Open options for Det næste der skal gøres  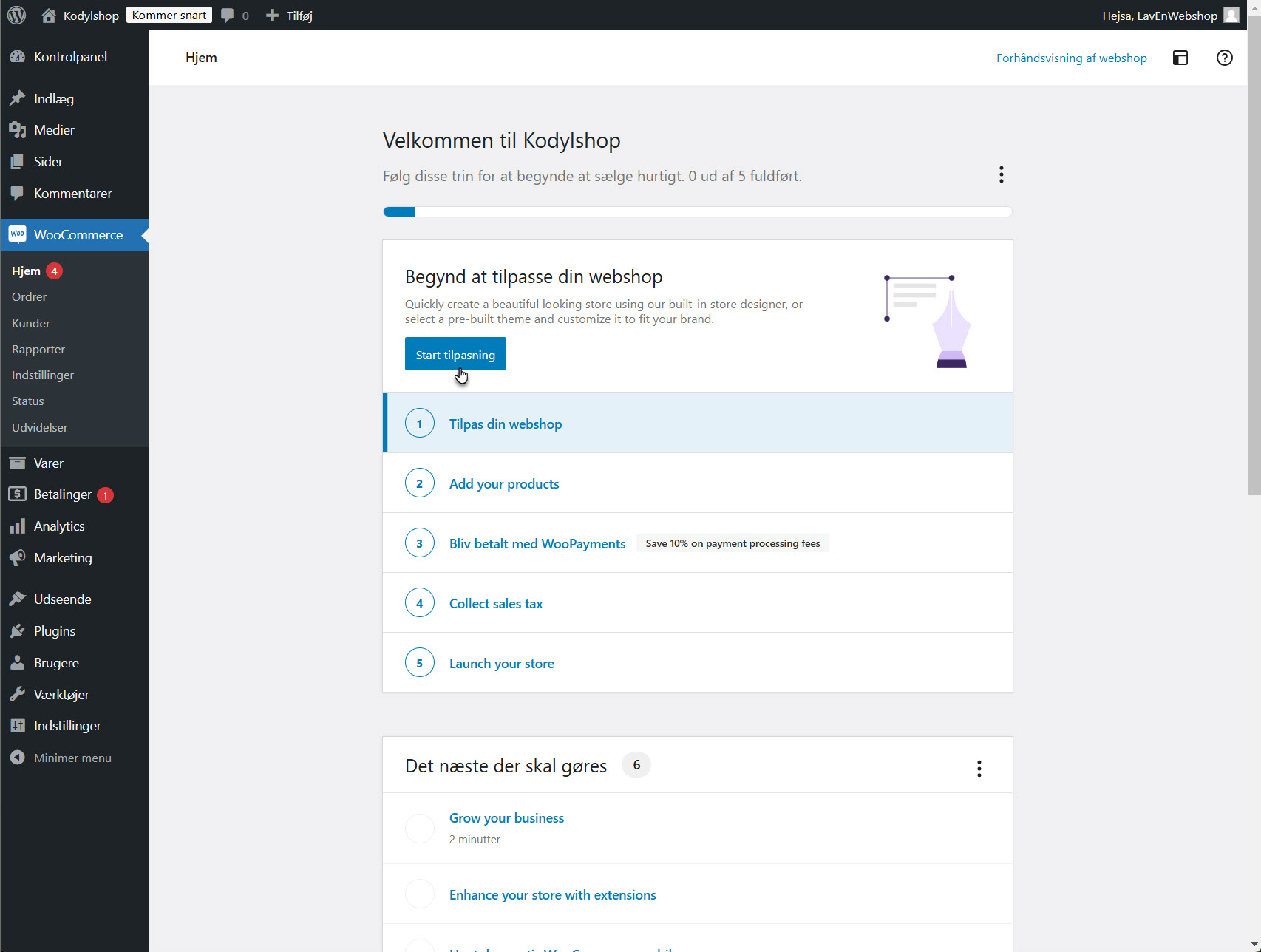(979, 769)
